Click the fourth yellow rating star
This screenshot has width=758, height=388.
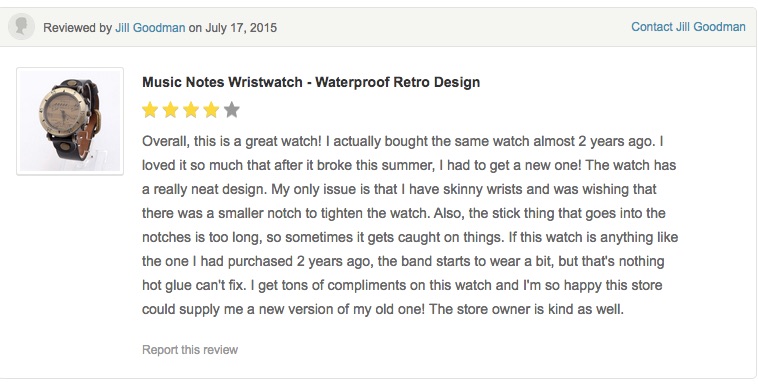click(x=211, y=110)
